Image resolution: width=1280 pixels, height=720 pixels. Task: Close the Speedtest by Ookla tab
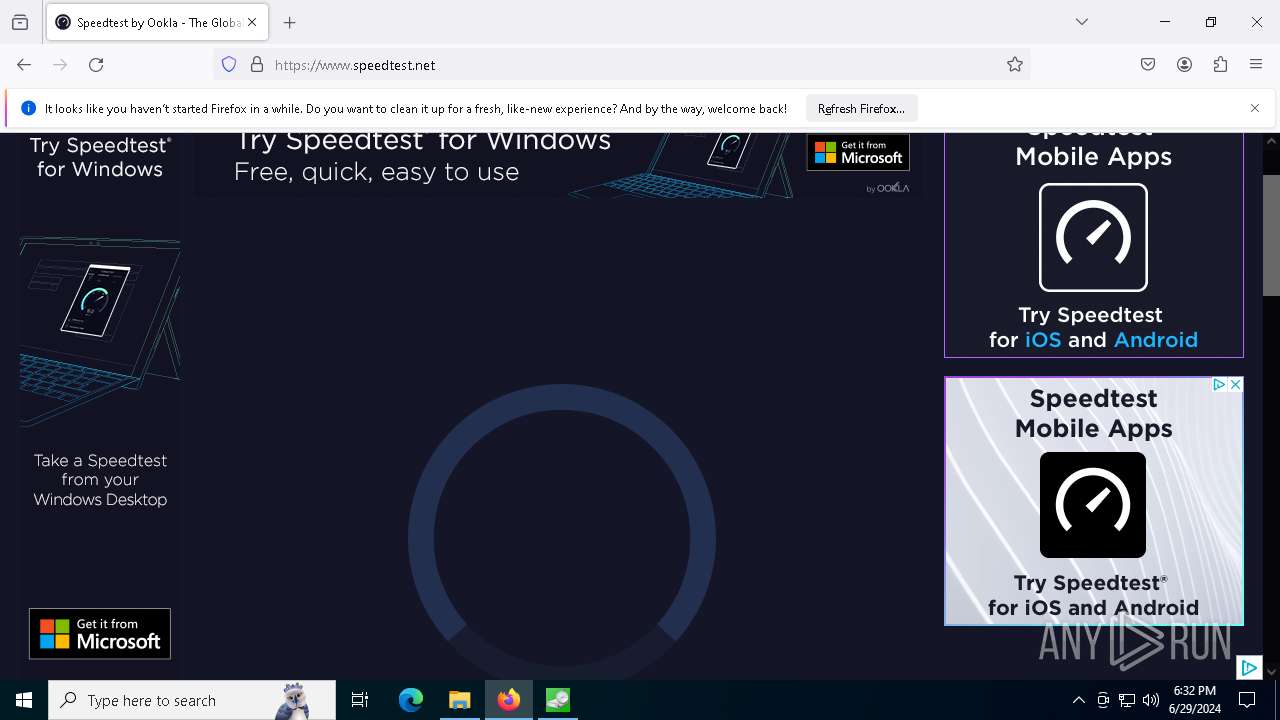(x=252, y=22)
